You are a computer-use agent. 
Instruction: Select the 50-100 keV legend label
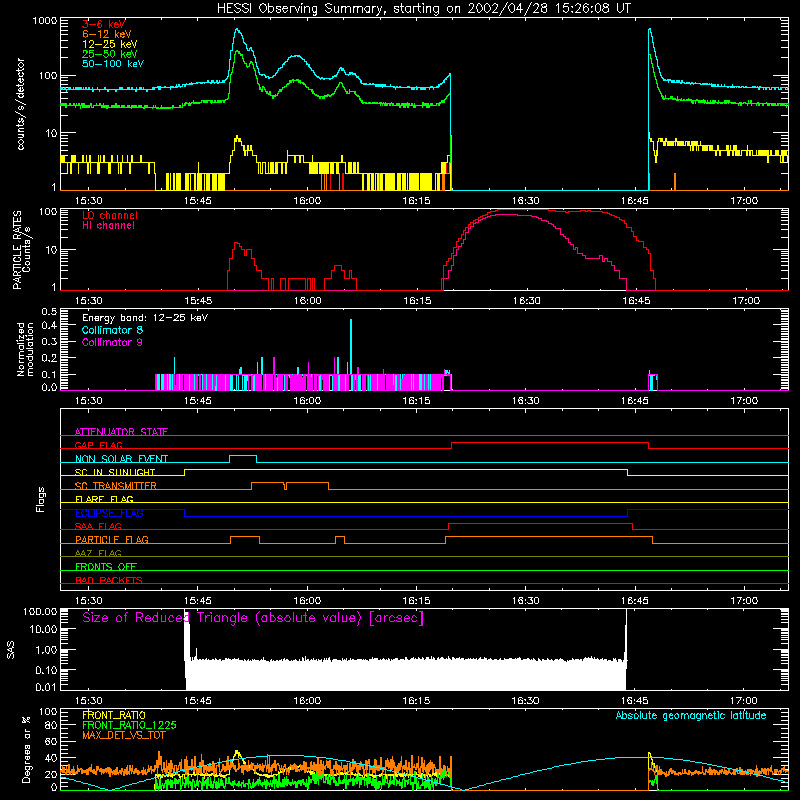[x=113, y=64]
